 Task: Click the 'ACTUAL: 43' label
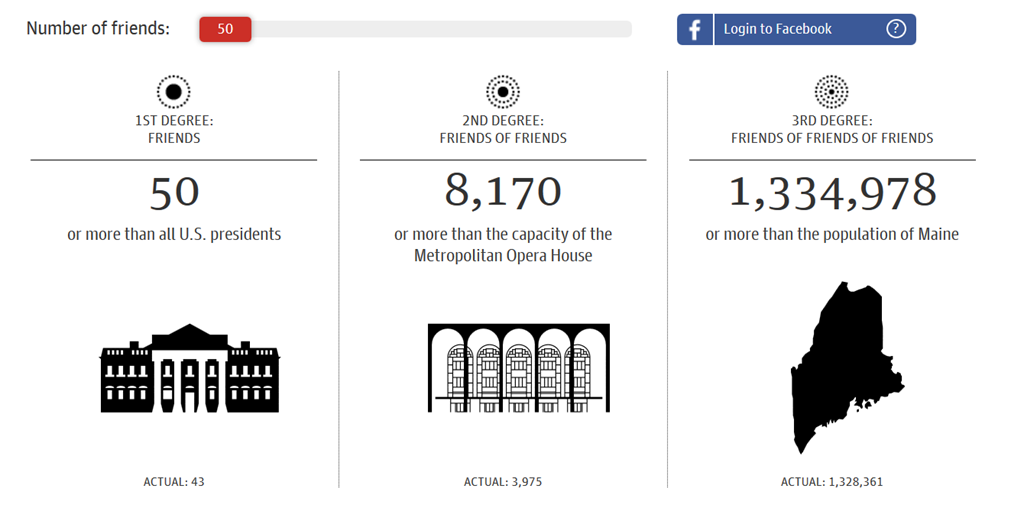tap(174, 482)
